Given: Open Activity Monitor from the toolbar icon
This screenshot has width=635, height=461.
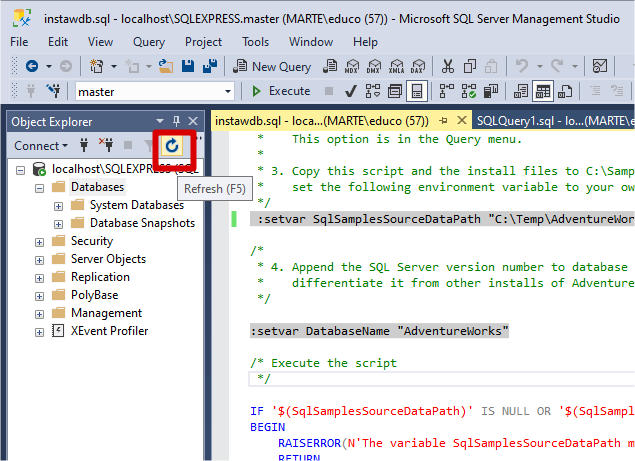Looking at the screenshot, I should click(x=600, y=66).
